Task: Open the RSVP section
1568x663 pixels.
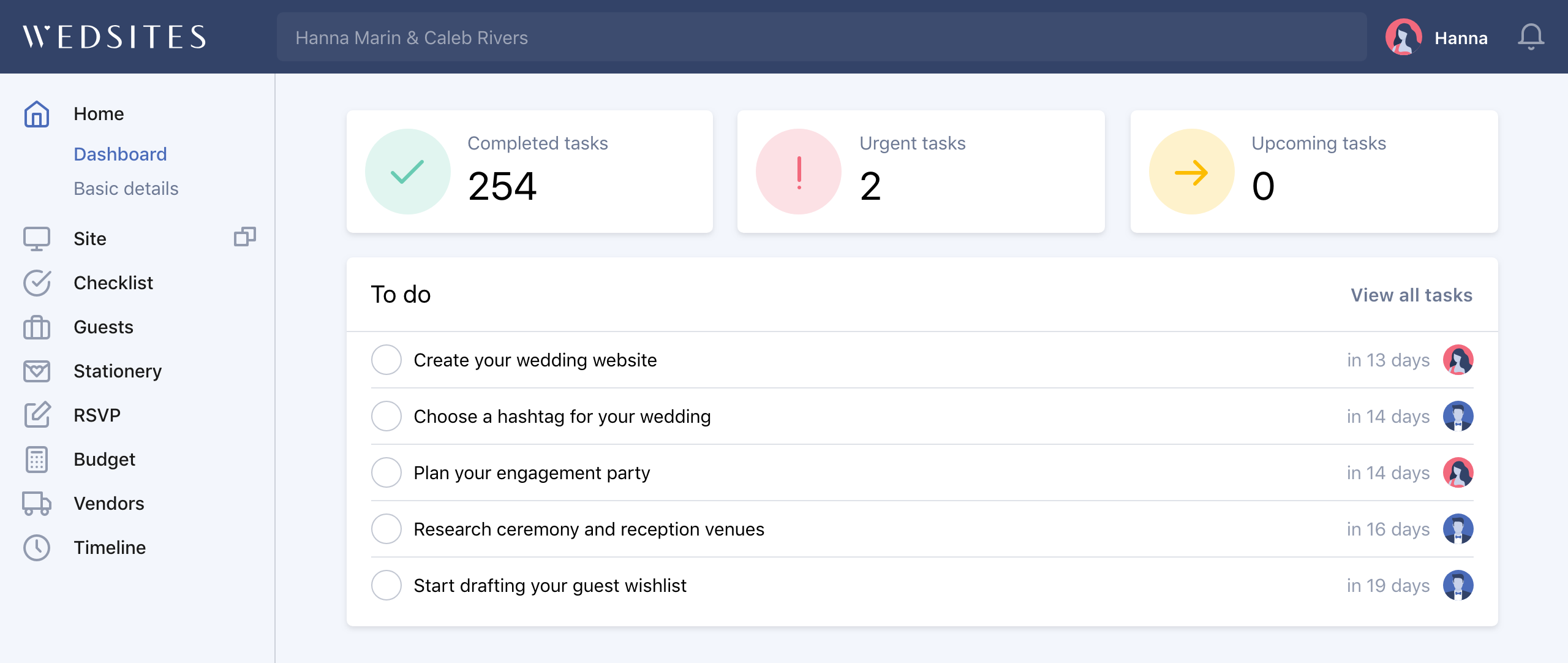Action: 97,415
